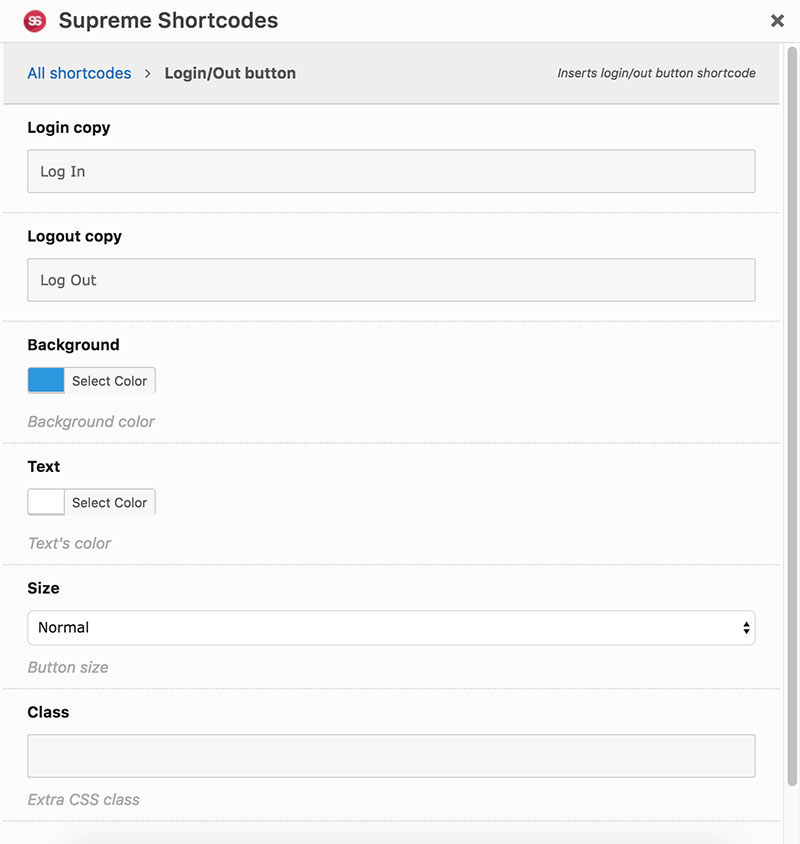The image size is (800, 844).
Task: Click the Login/Out button breadcrumb title
Action: click(x=230, y=73)
